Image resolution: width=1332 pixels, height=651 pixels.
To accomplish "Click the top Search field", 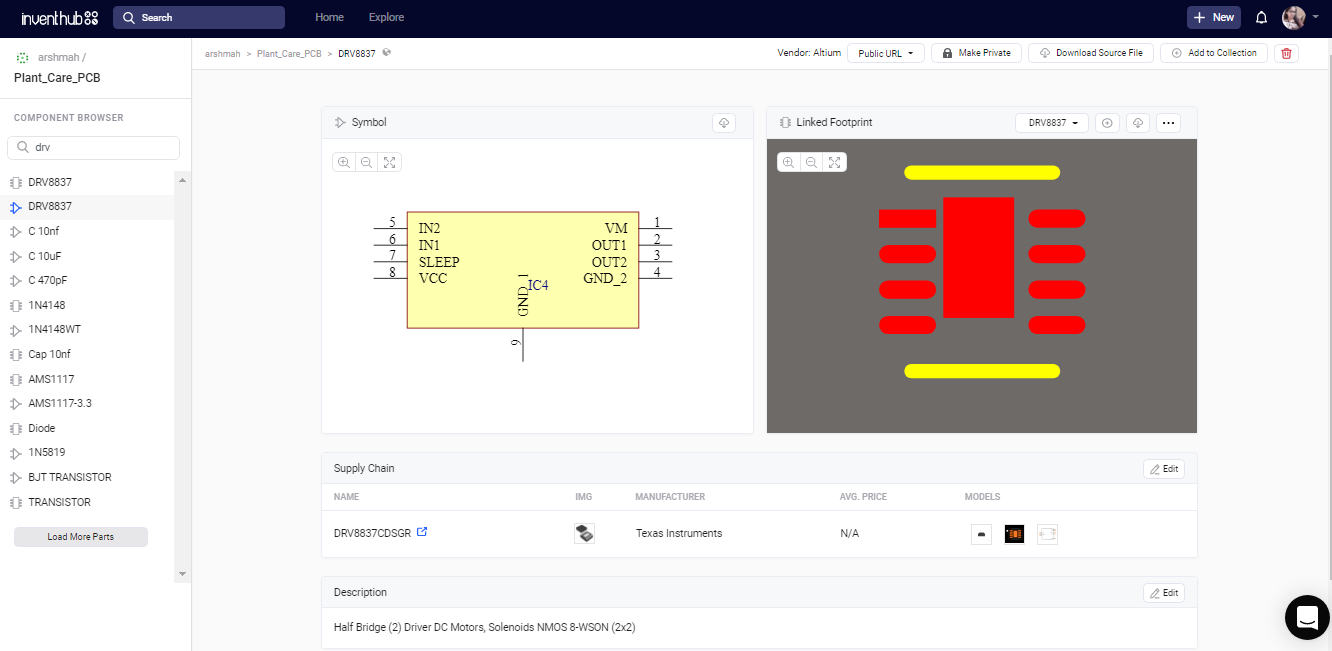I will [199, 17].
